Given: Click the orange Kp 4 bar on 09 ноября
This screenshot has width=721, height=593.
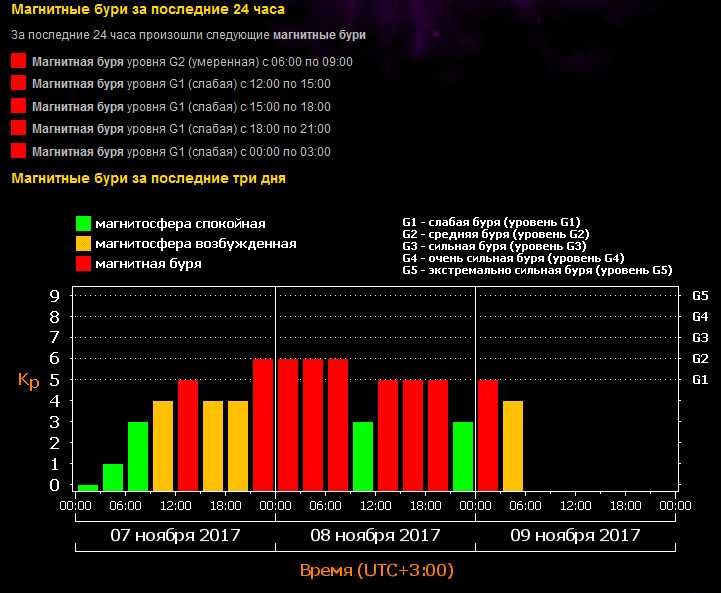Looking at the screenshot, I should coord(513,446).
